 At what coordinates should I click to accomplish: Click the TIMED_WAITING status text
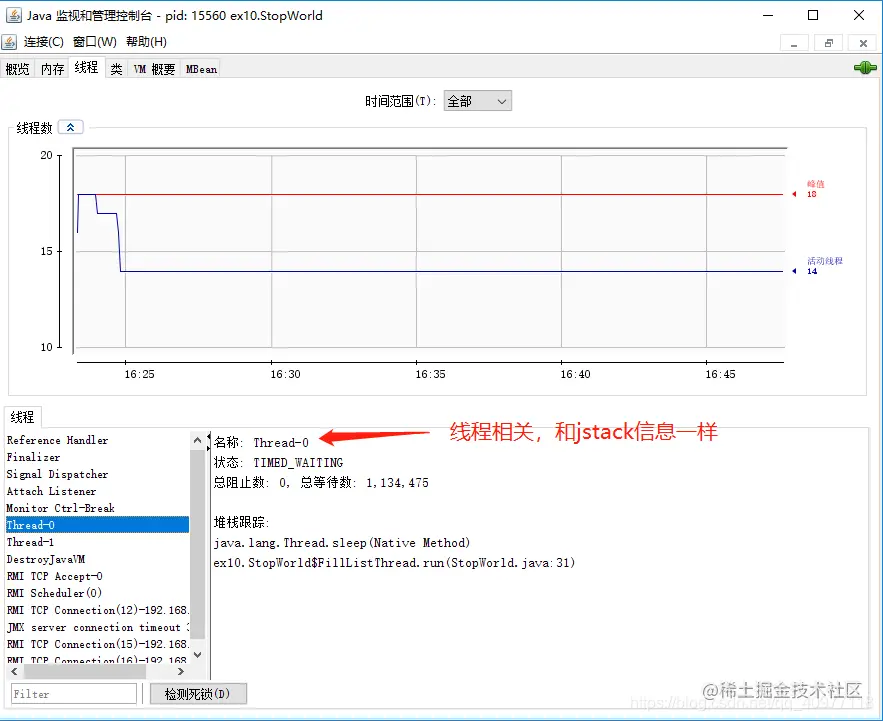pyautogui.click(x=298, y=462)
